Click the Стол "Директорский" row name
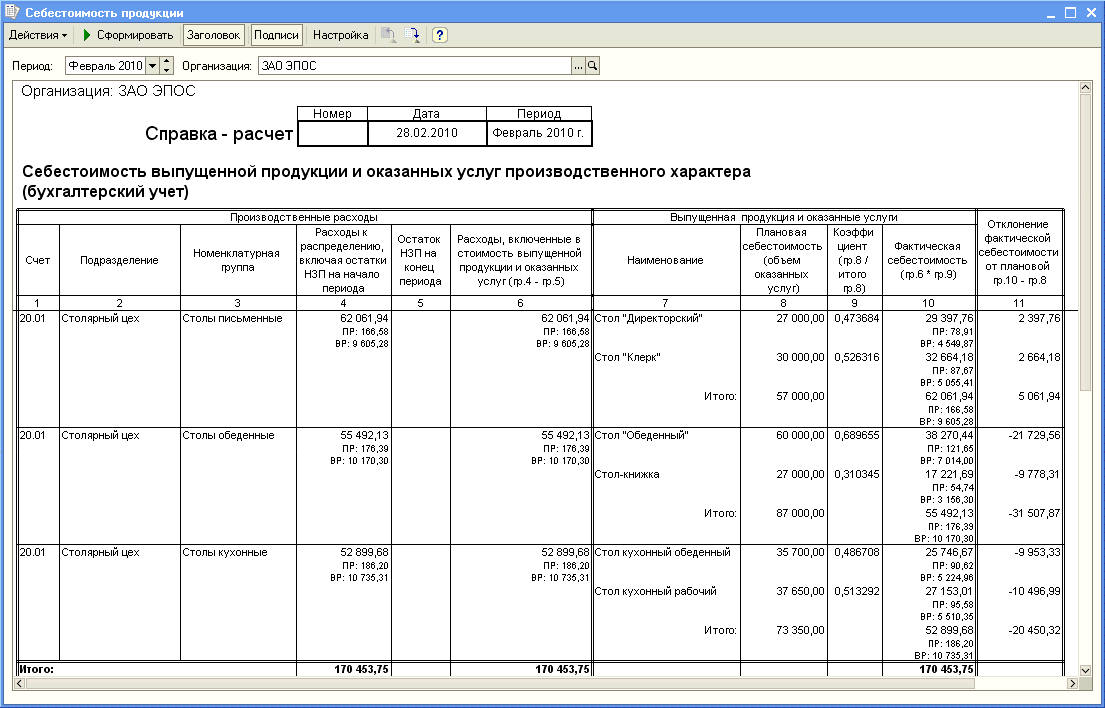1105x708 pixels. click(x=648, y=318)
